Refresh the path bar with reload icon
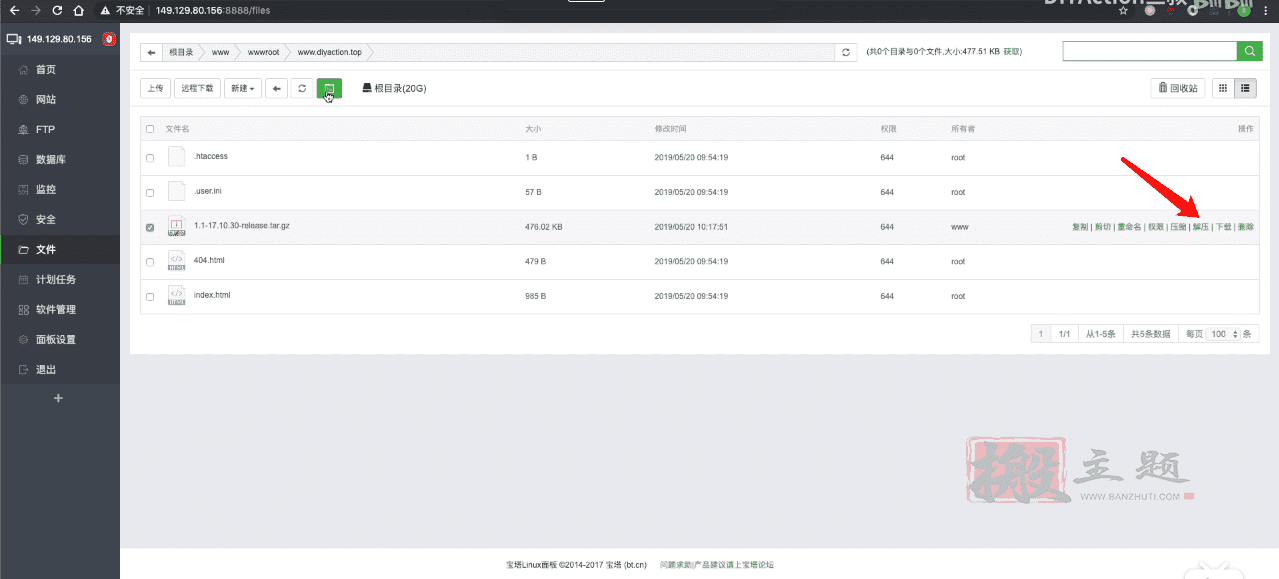The height and width of the screenshot is (579, 1279). [x=846, y=52]
